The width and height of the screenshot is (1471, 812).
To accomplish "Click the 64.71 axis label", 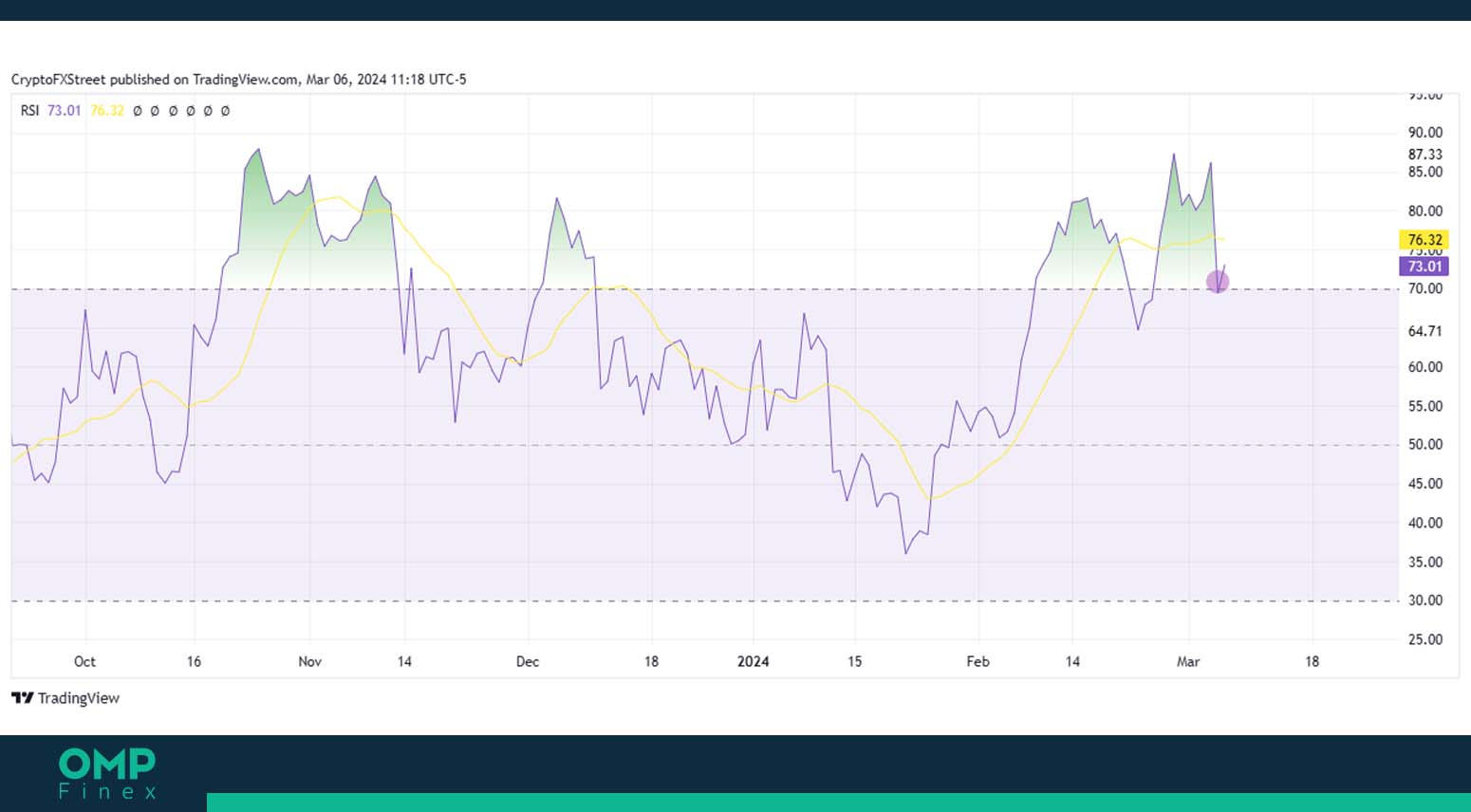I will tap(1425, 331).
